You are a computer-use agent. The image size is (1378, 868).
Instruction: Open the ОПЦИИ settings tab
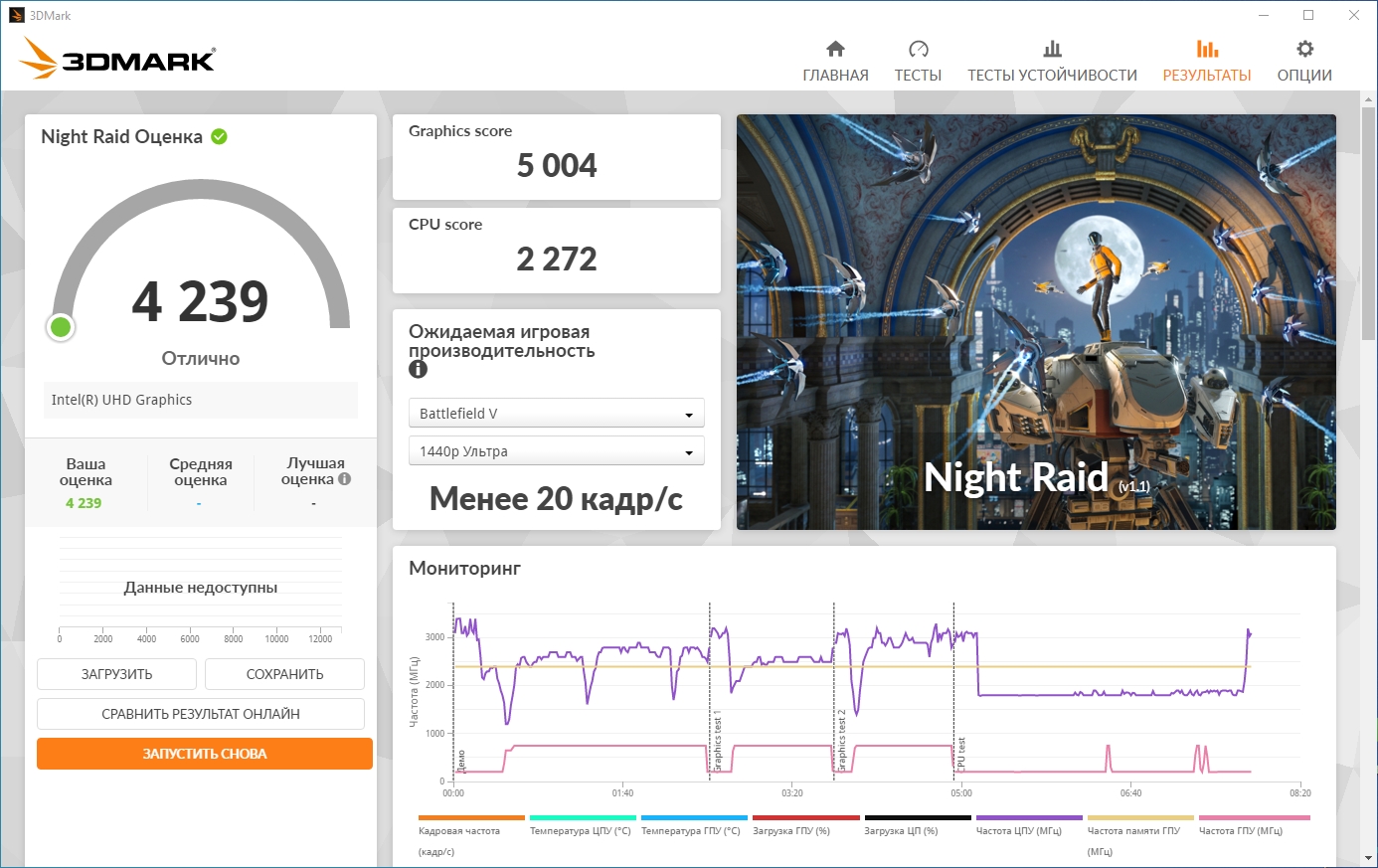coord(1304,62)
